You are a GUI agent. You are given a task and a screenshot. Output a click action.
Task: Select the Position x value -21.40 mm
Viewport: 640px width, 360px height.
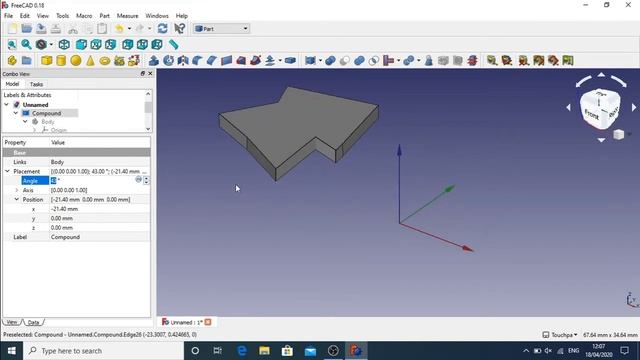click(64, 209)
